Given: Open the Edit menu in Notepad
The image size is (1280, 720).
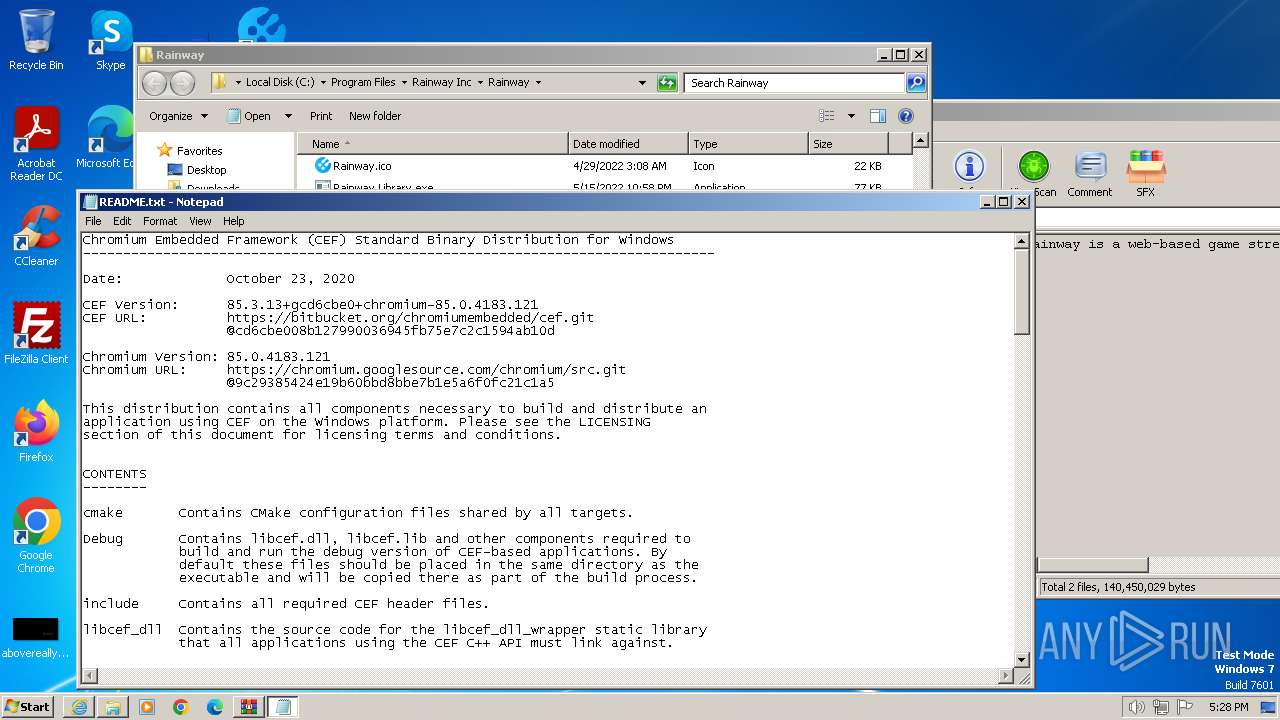Looking at the screenshot, I should pos(122,221).
